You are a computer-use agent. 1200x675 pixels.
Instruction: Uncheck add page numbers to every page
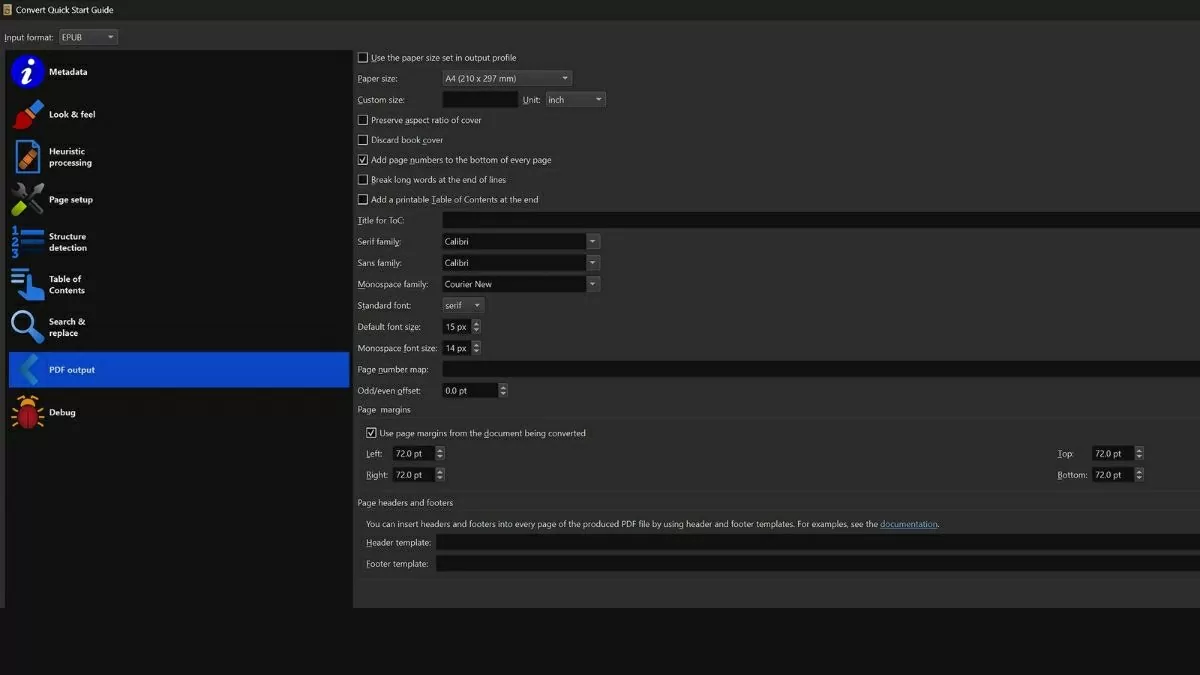pyautogui.click(x=363, y=160)
